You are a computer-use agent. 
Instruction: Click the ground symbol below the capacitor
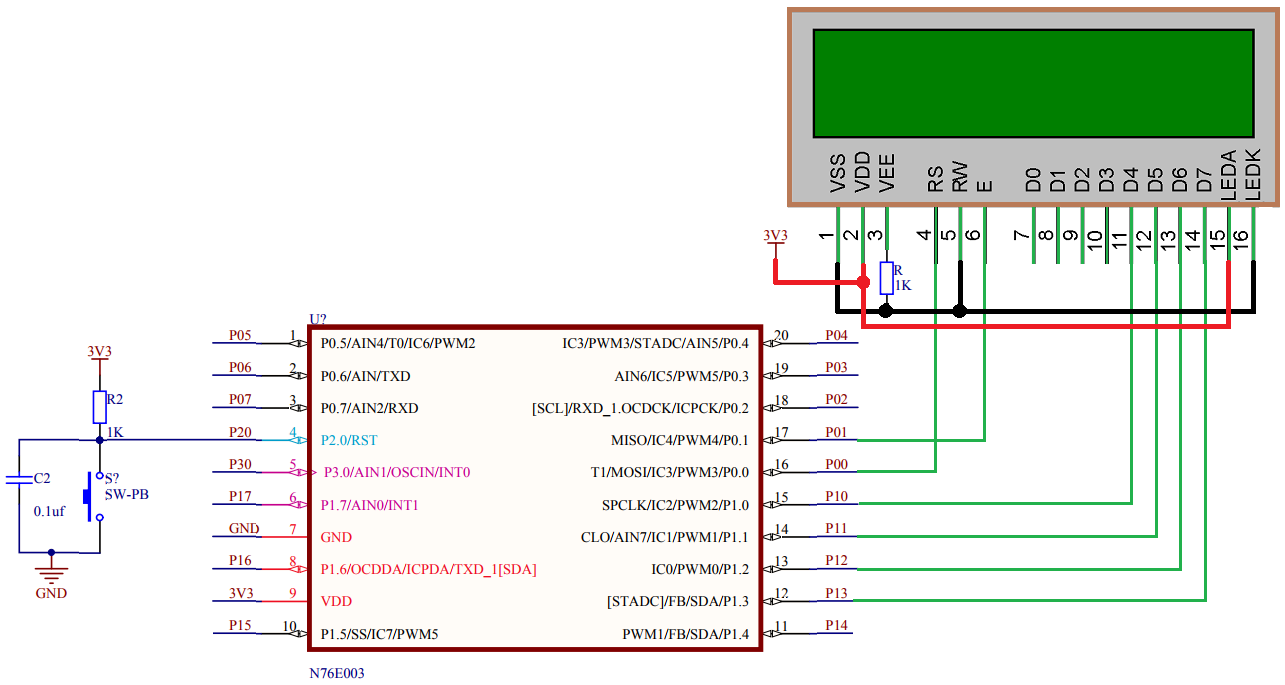(x=51, y=572)
